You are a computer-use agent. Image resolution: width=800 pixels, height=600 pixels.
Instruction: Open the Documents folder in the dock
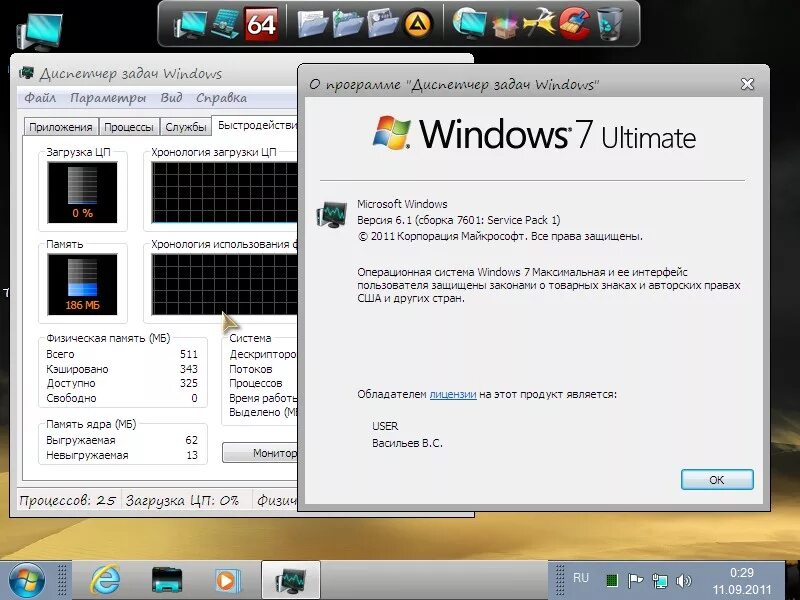pyautogui.click(x=312, y=24)
